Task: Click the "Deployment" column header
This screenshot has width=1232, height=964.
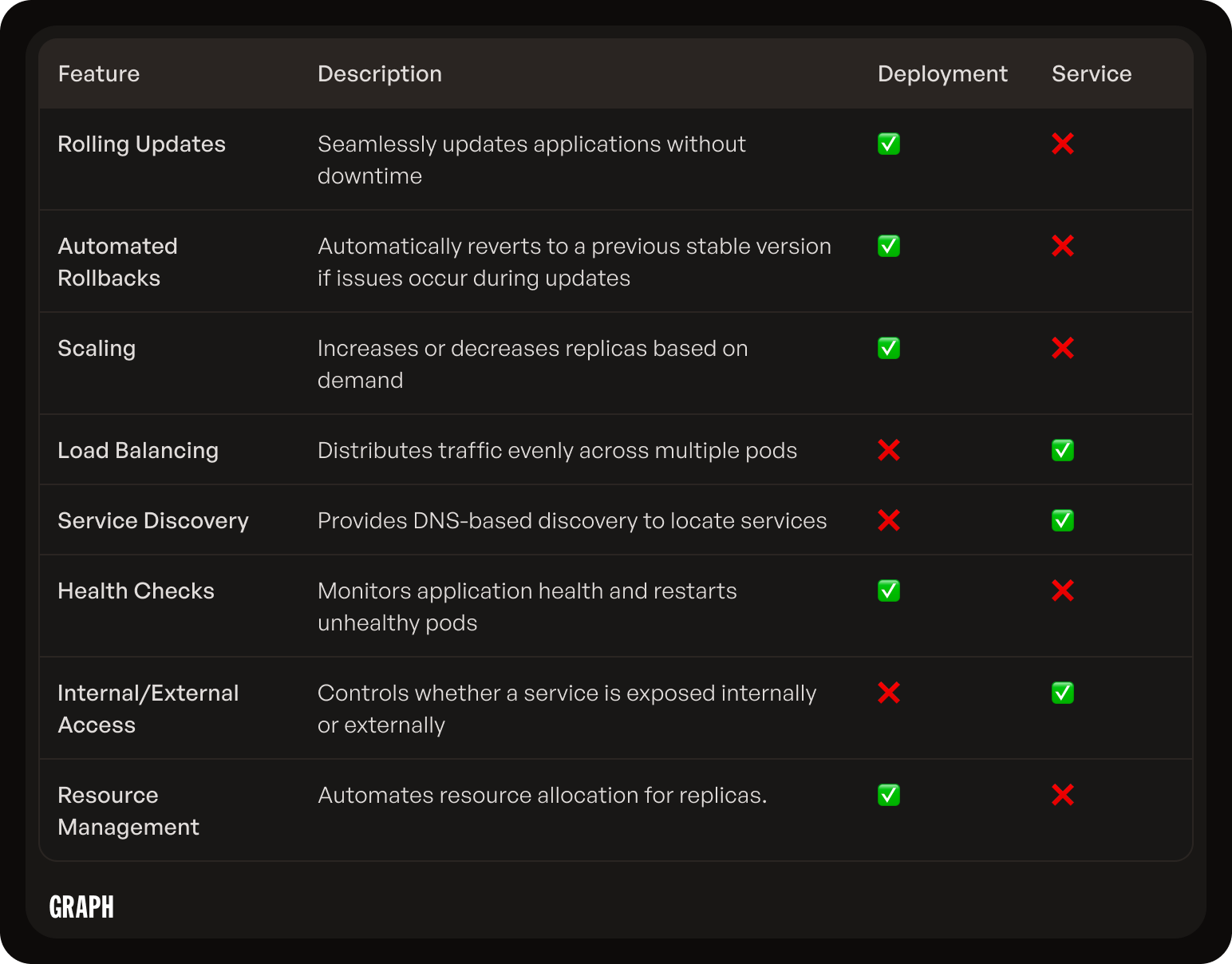Action: 942,73
